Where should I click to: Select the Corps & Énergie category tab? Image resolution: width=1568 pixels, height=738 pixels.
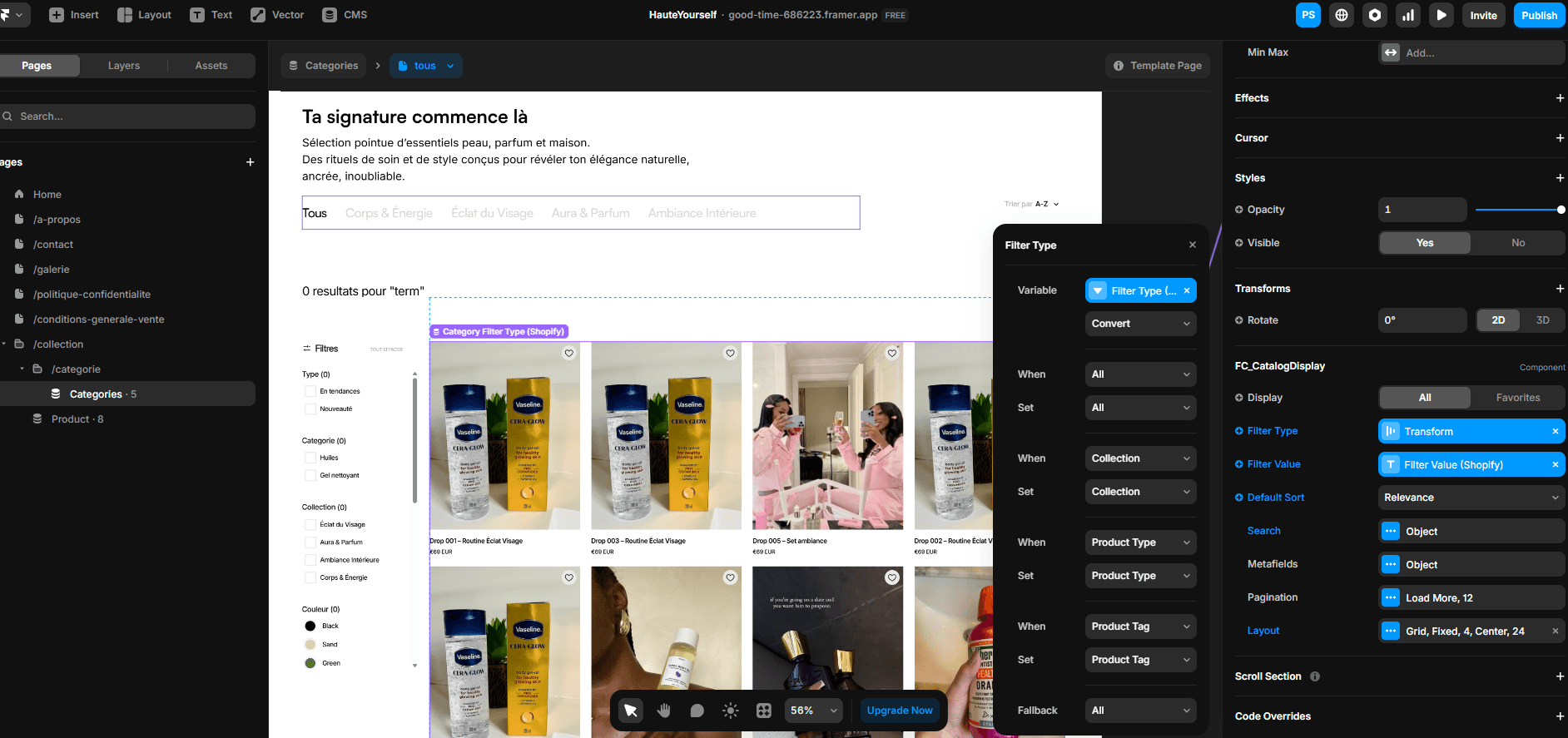tap(389, 213)
